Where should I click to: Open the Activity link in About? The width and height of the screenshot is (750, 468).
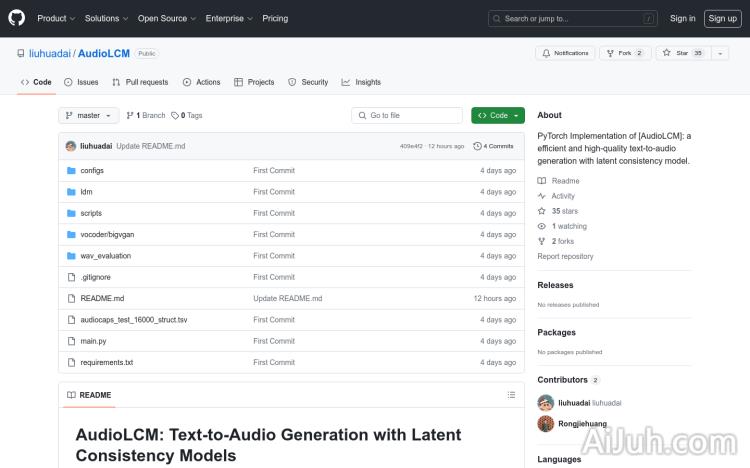[556, 196]
